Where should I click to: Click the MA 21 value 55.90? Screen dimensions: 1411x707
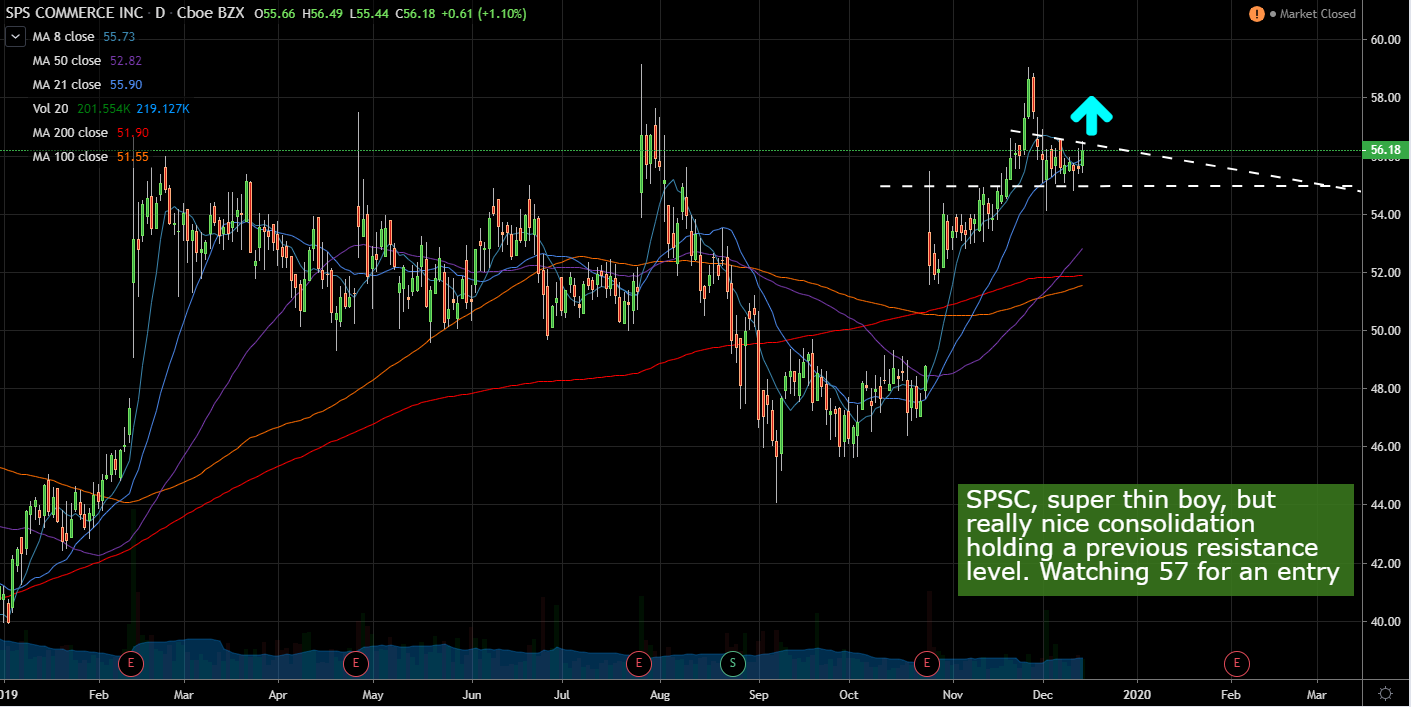tap(125, 85)
